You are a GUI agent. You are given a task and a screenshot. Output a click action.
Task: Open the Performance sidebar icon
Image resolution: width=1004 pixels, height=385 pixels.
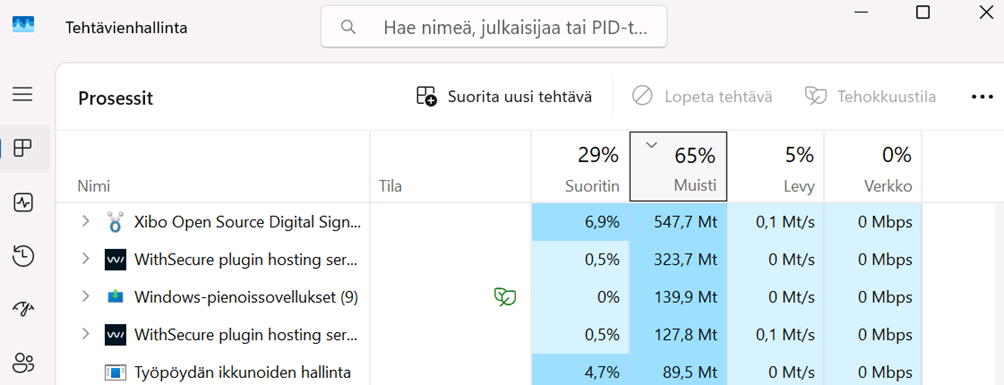click(x=23, y=203)
